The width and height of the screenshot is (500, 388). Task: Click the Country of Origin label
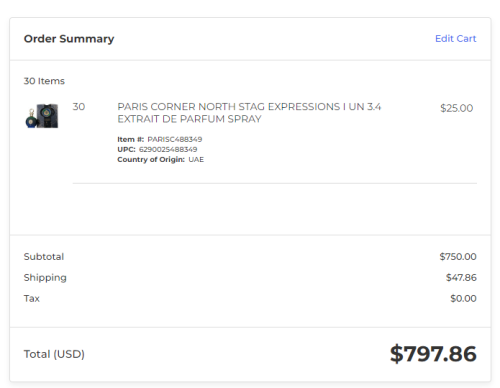[151, 159]
